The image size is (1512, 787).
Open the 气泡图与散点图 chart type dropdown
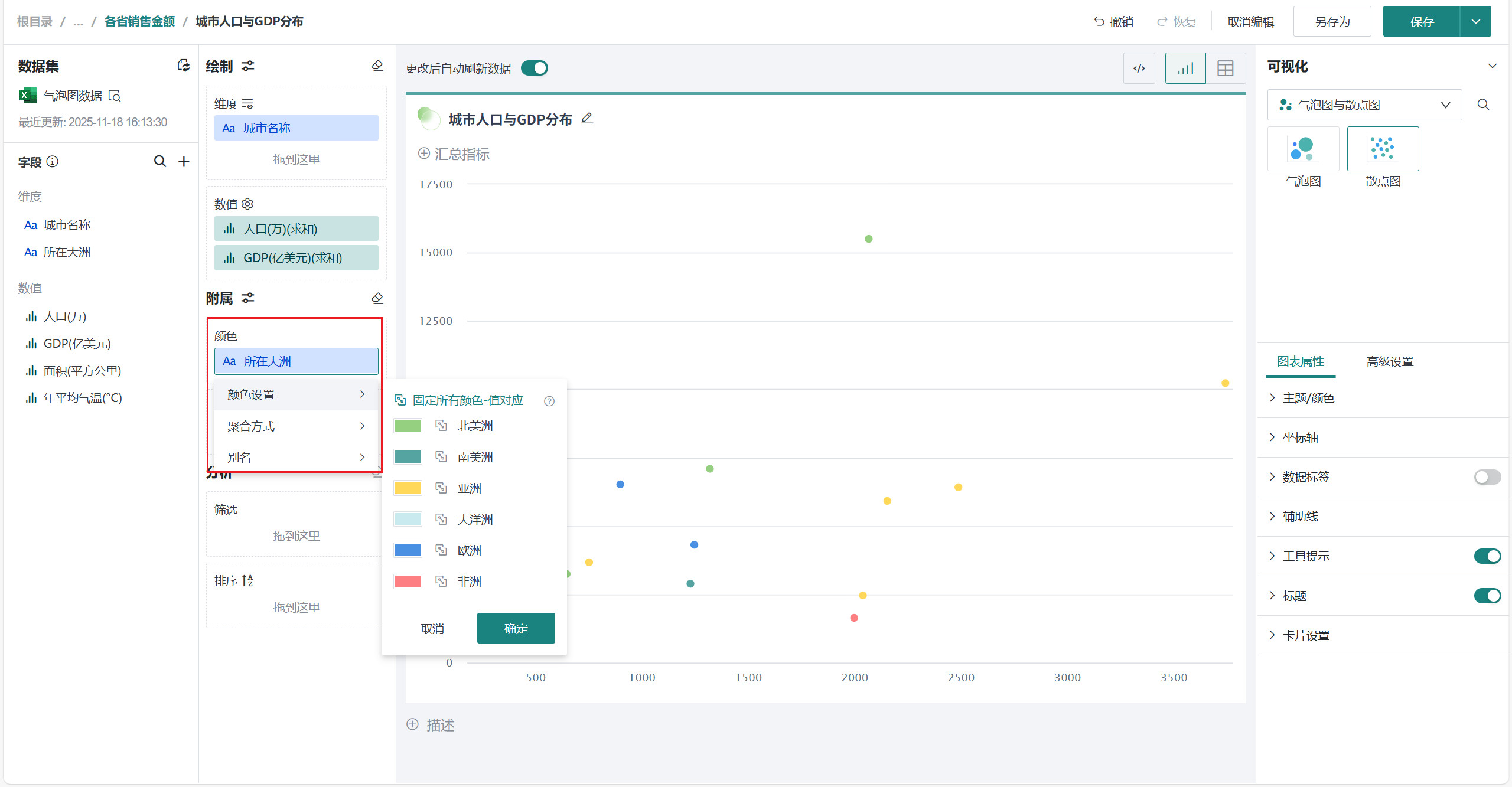pyautogui.click(x=1364, y=105)
